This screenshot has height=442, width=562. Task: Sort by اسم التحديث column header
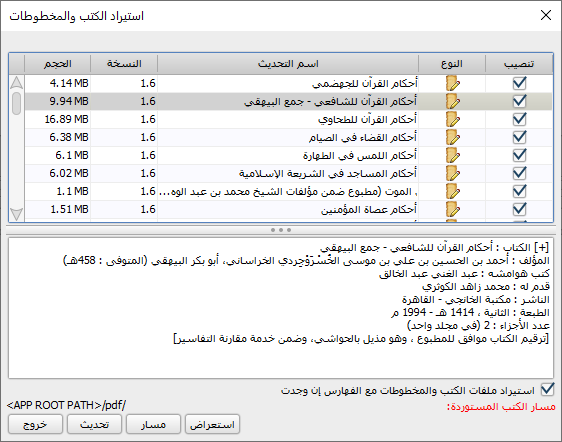[288, 64]
